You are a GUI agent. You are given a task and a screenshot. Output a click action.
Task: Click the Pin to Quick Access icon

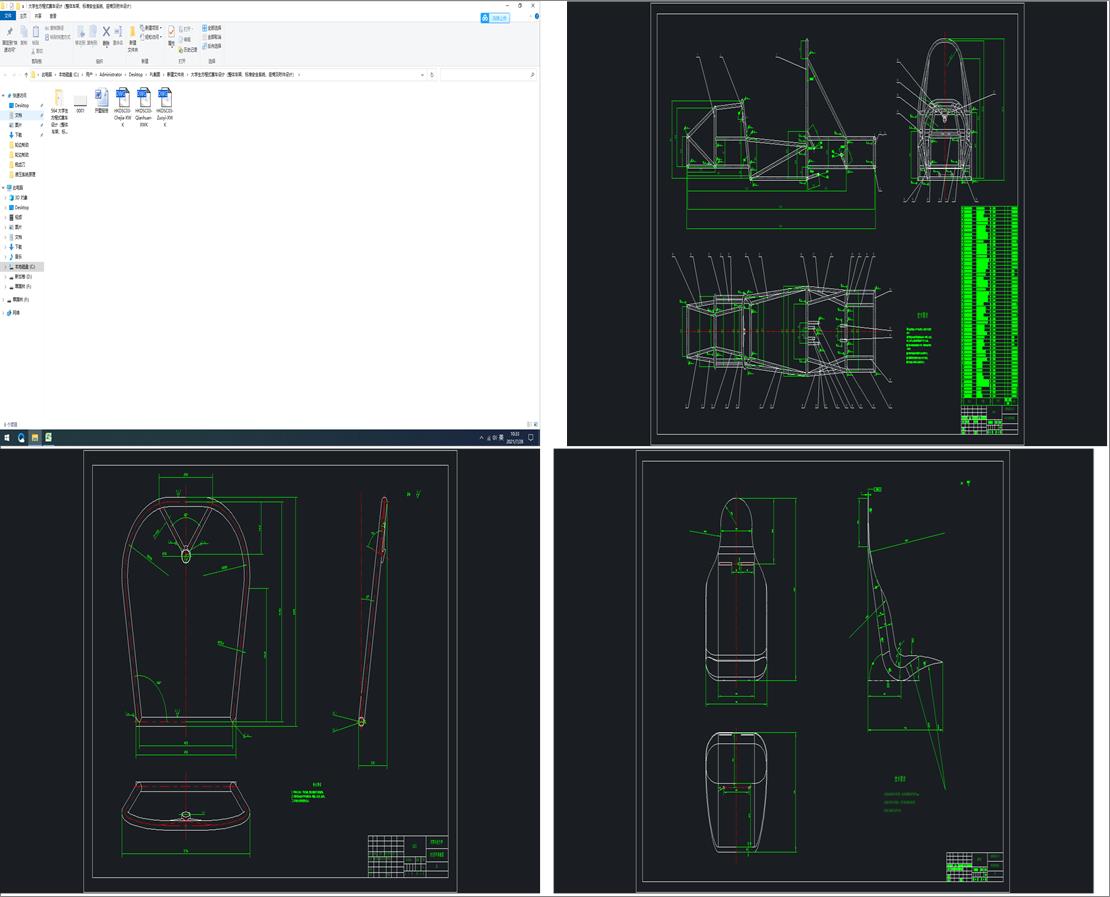click(8, 32)
